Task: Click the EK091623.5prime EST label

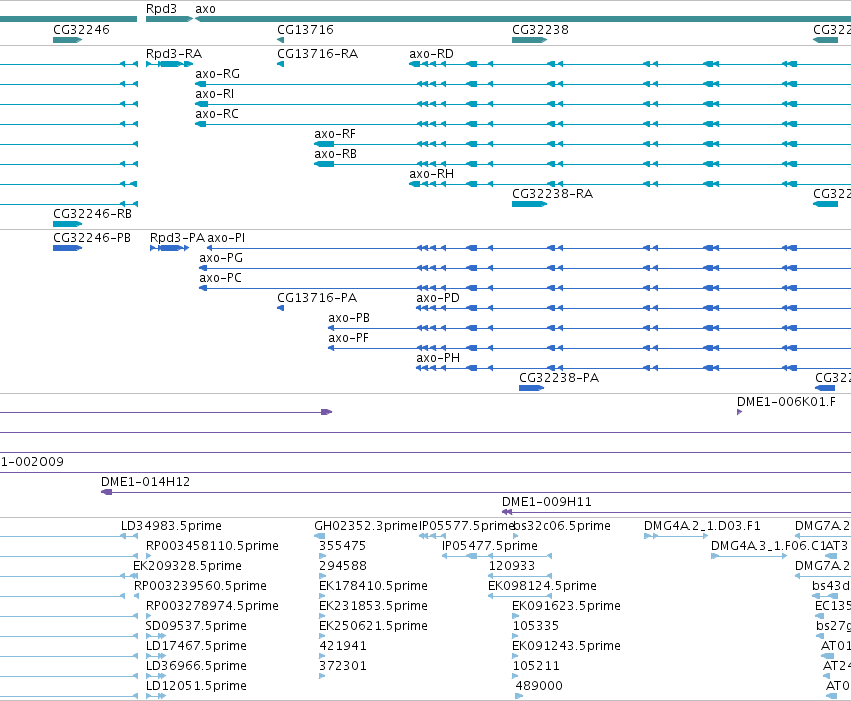Action: 567,606
